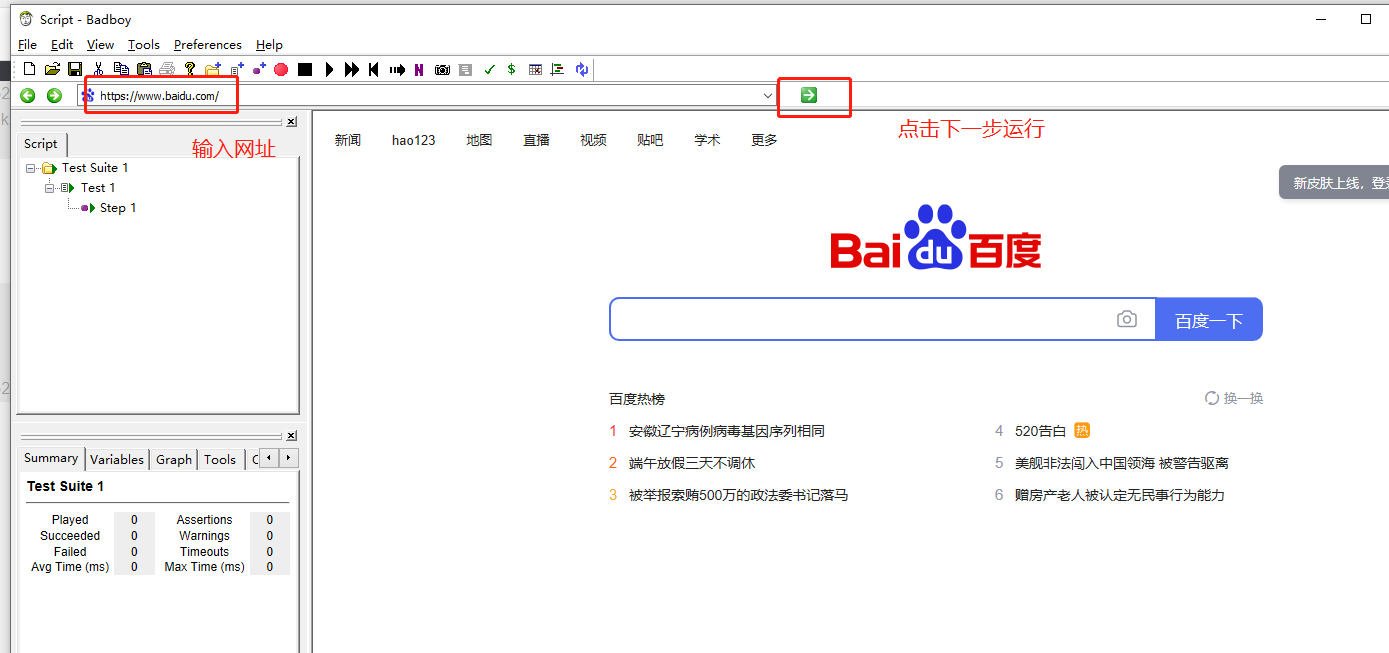Navigate back using the green left arrow
This screenshot has height=653, width=1389.
[x=27, y=96]
